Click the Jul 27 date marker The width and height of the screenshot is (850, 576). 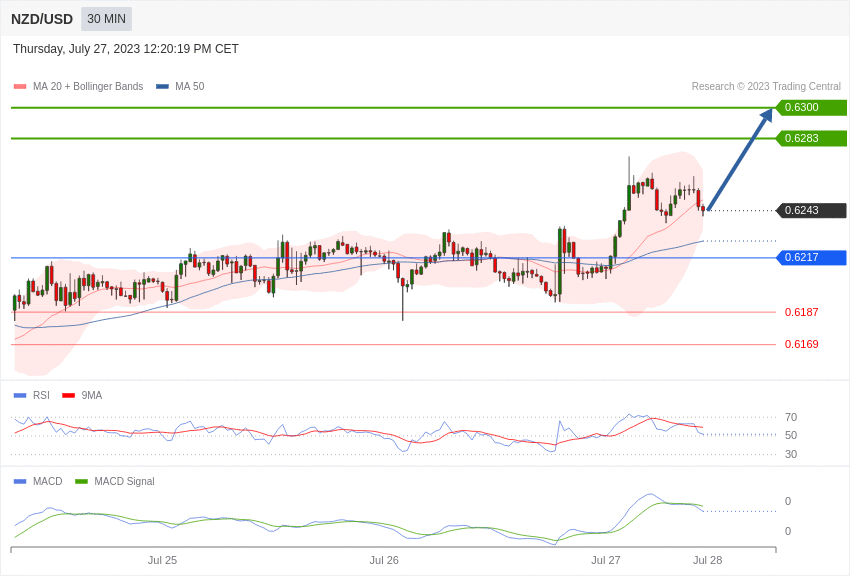[606, 560]
